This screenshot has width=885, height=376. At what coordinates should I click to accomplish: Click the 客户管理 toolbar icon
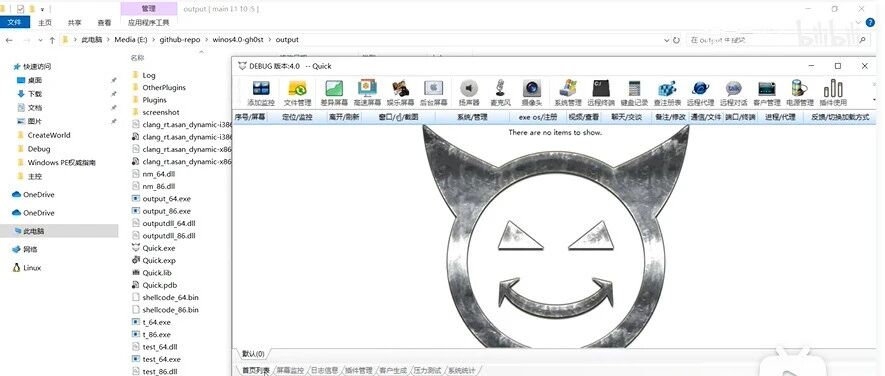[x=766, y=93]
